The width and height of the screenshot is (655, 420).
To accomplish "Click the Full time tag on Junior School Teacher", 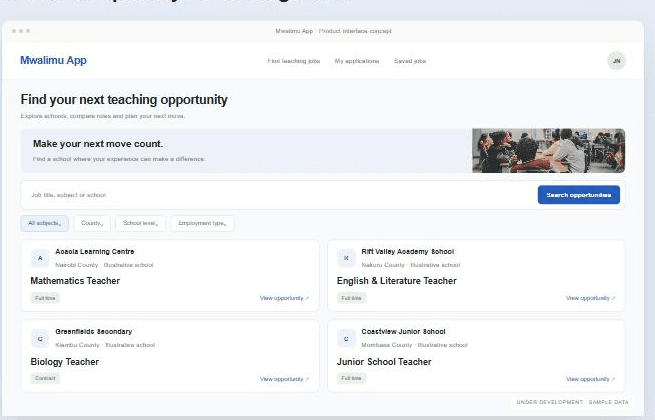I will pos(351,378).
